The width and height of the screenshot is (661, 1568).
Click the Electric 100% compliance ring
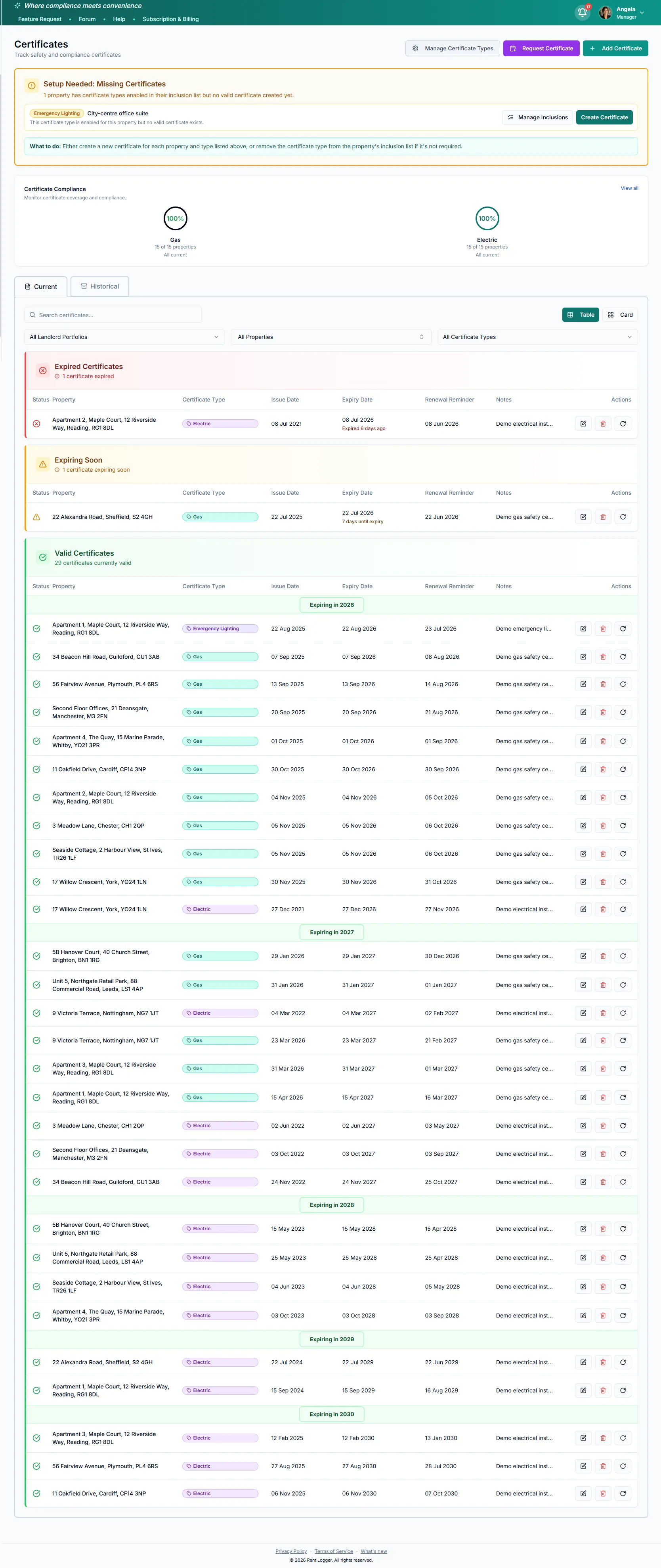pos(487,218)
